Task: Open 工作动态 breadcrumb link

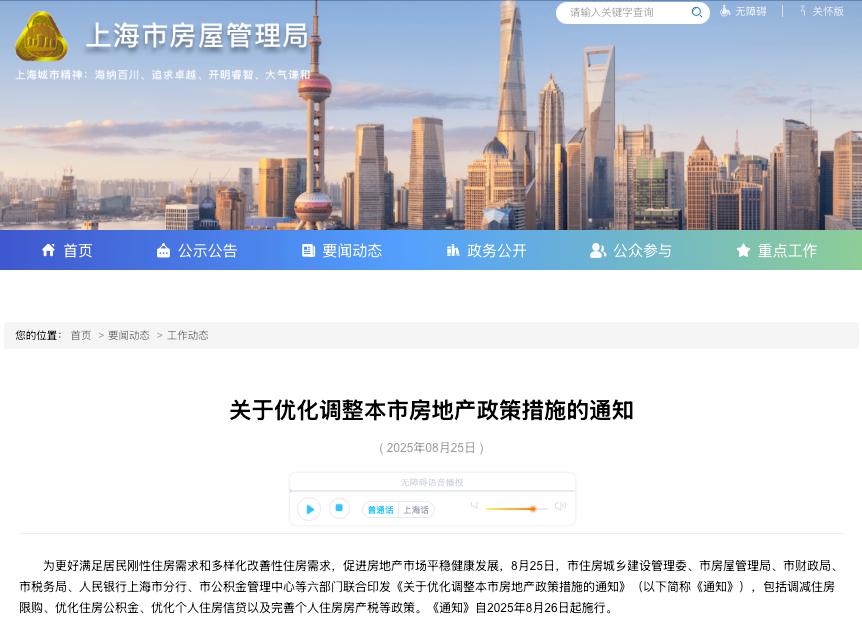Action: click(x=187, y=335)
